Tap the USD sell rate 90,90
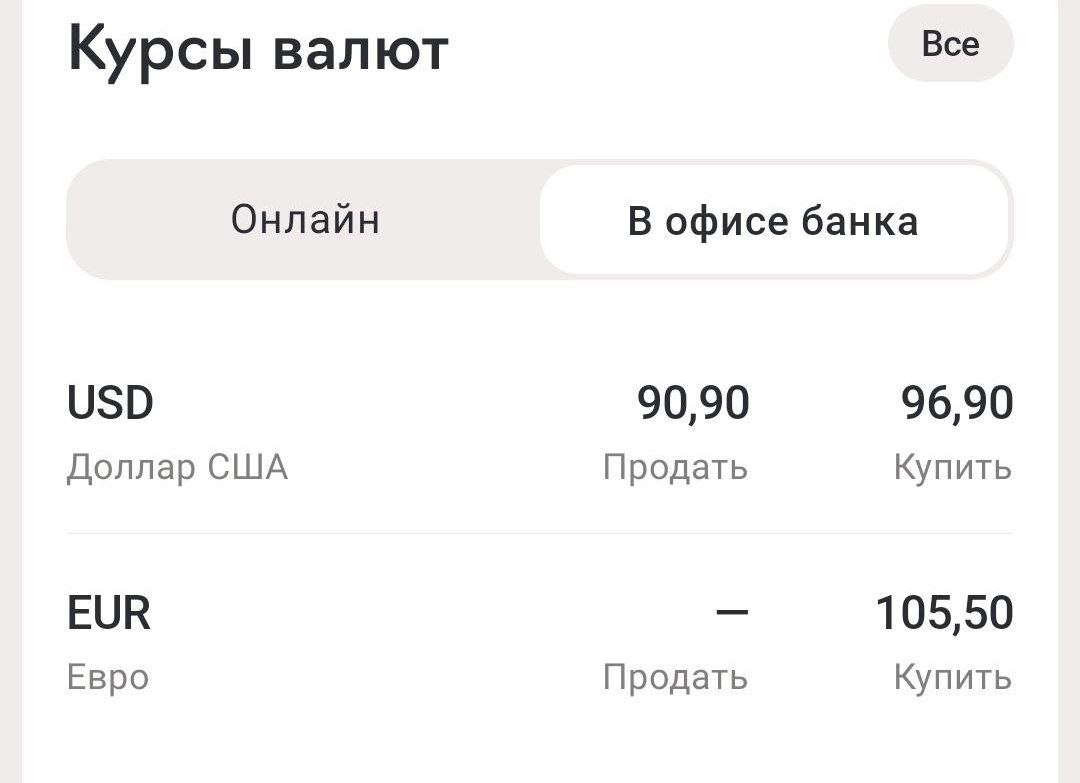1080x783 pixels. [693, 404]
